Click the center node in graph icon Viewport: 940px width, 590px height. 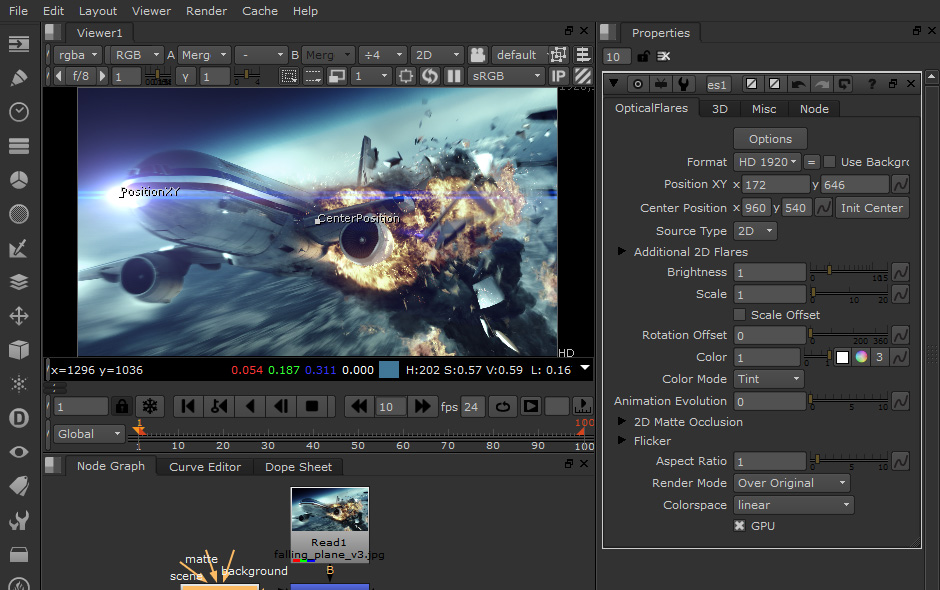pos(638,84)
